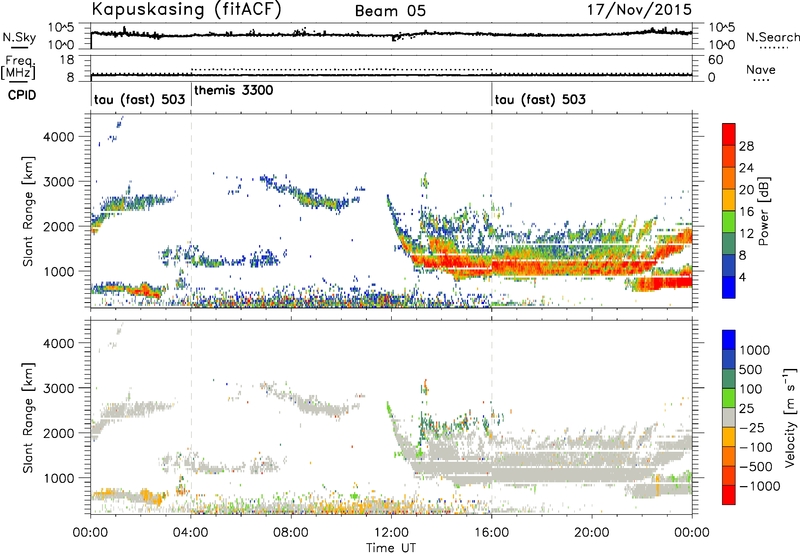Click the dotted Nave line in frequency panel

341,69
